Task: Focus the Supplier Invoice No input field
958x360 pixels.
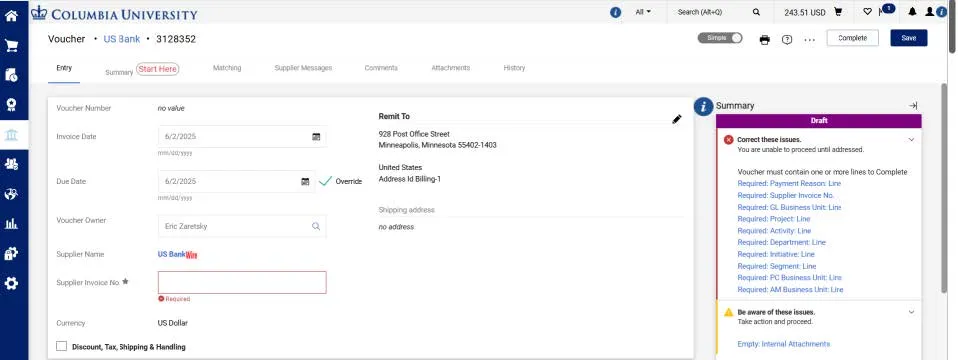Action: [x=242, y=282]
